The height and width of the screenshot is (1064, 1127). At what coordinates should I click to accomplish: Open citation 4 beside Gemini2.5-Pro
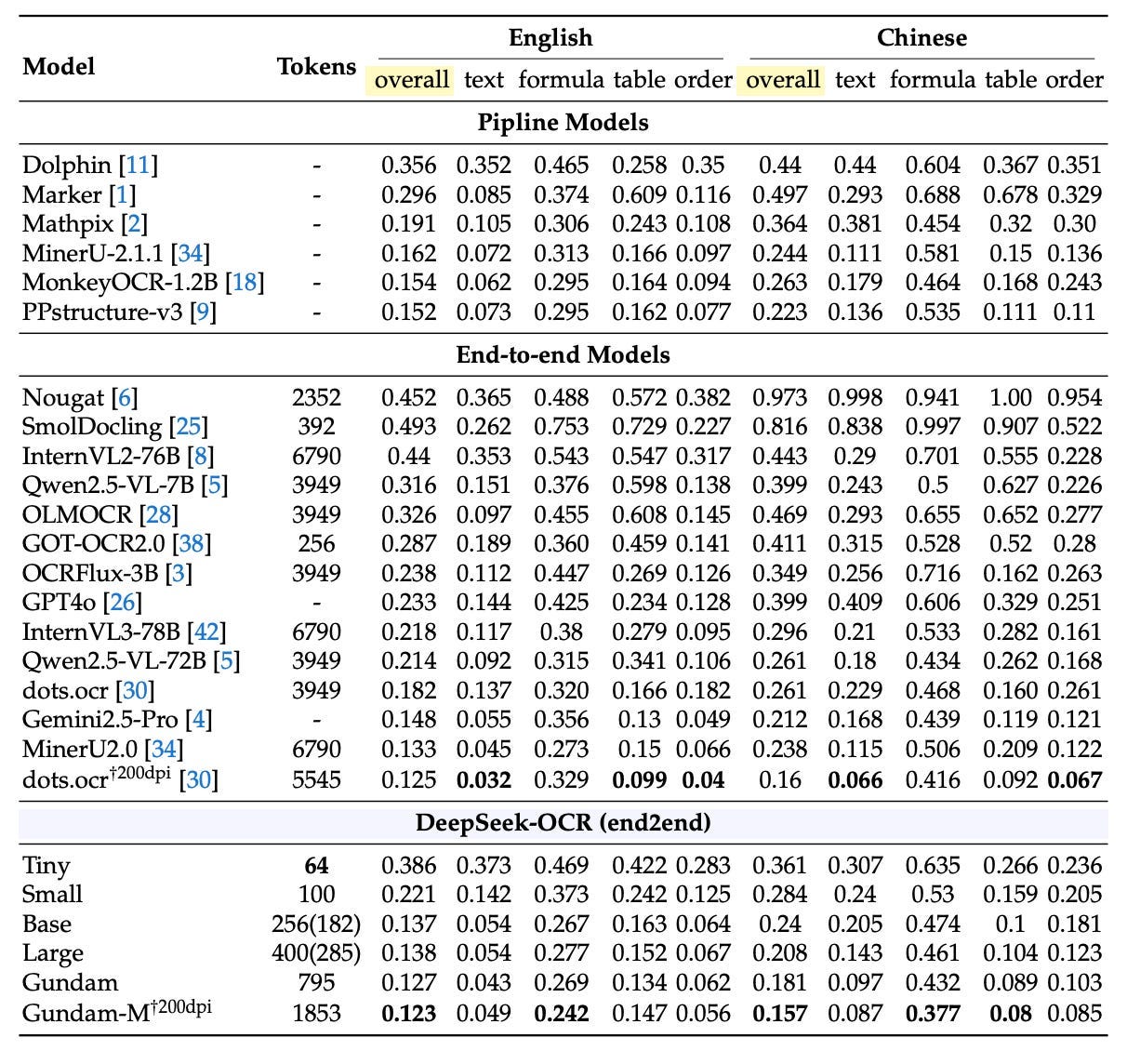pyautogui.click(x=198, y=720)
